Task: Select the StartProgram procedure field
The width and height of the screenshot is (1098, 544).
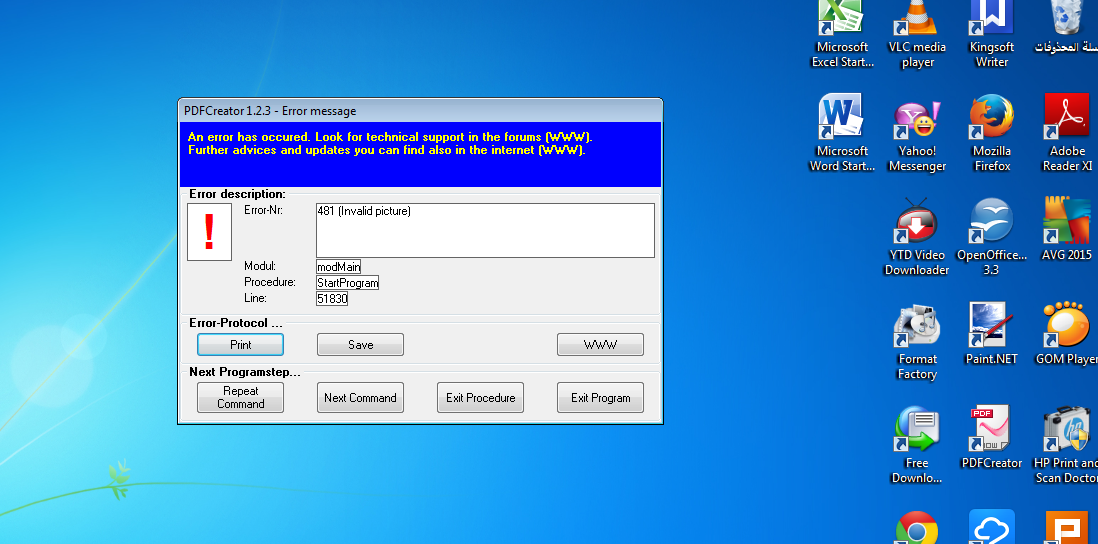Action: pos(347,283)
